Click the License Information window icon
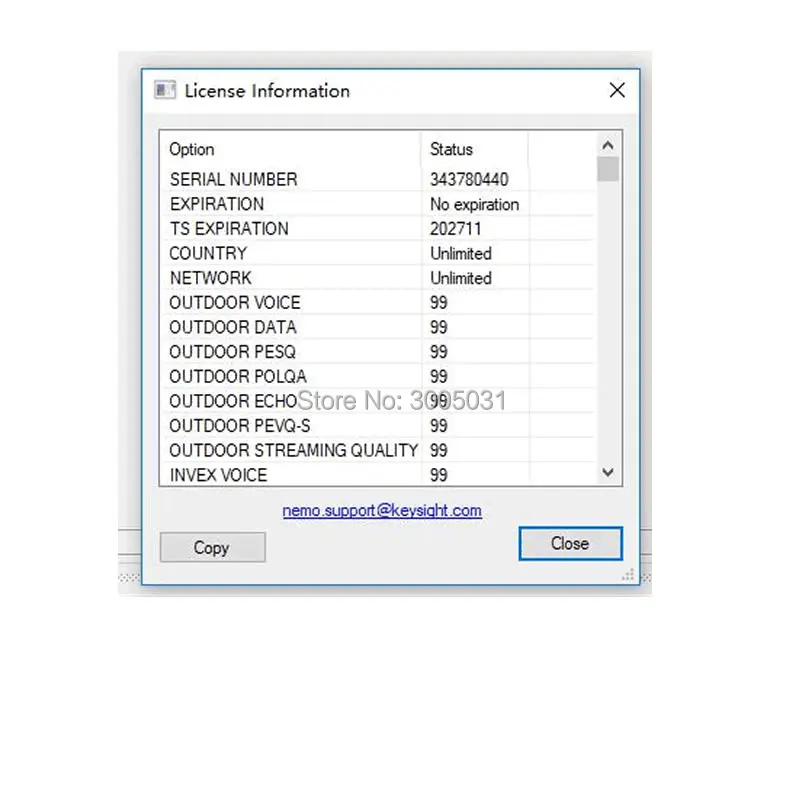 pos(165,90)
